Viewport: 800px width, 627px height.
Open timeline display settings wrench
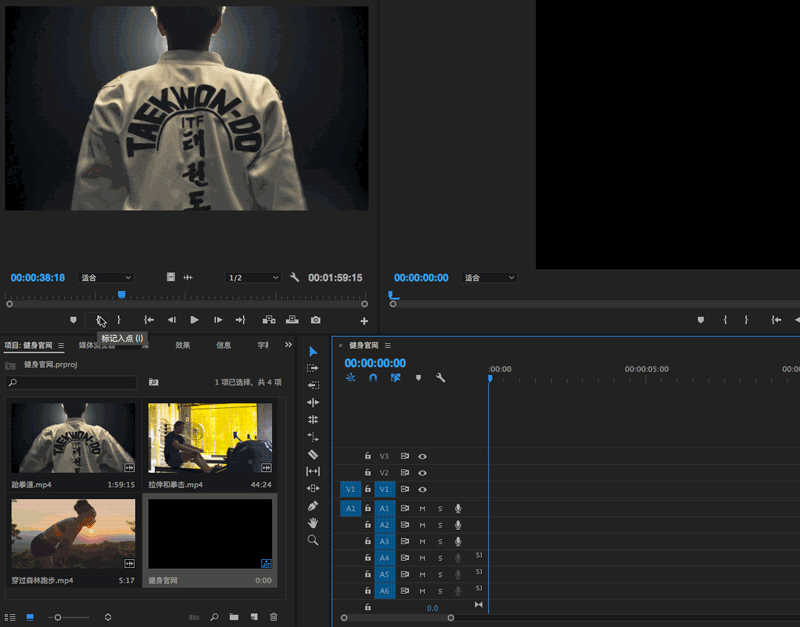click(440, 378)
